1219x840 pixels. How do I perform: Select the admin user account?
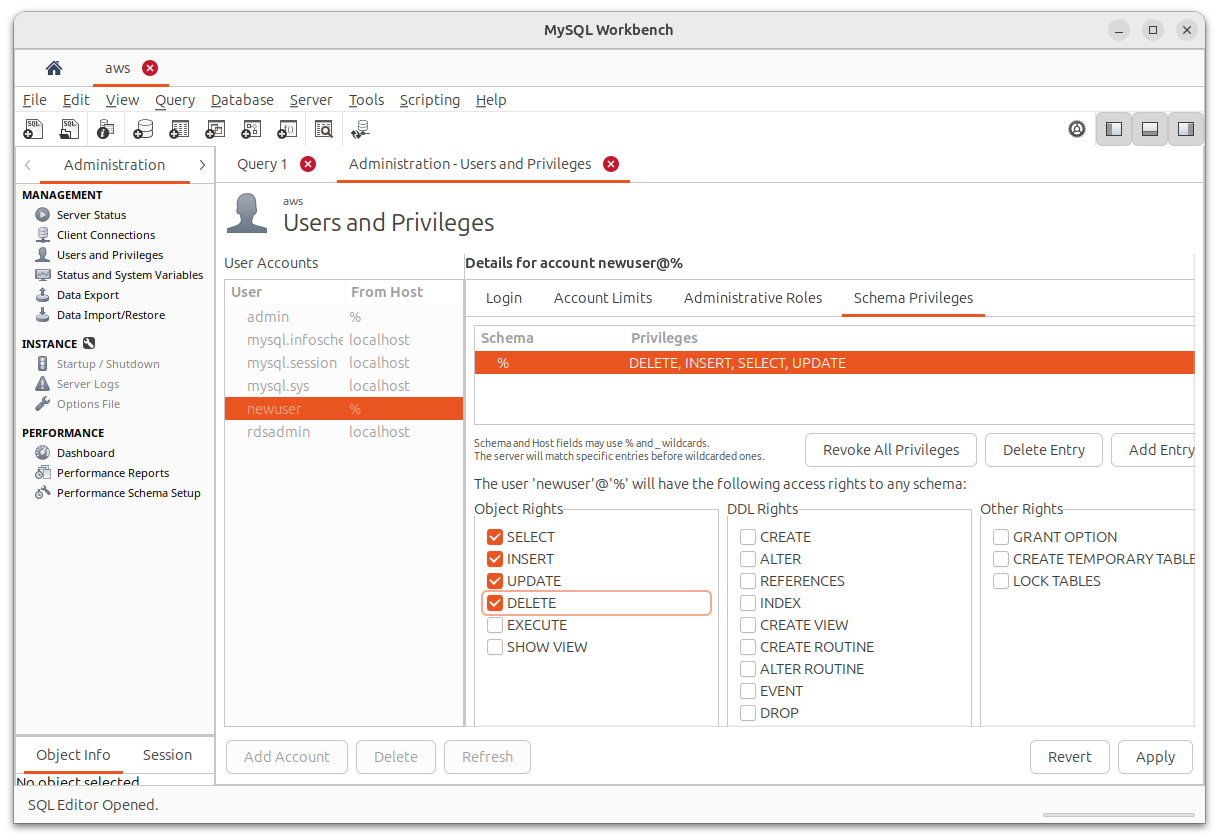(x=344, y=317)
